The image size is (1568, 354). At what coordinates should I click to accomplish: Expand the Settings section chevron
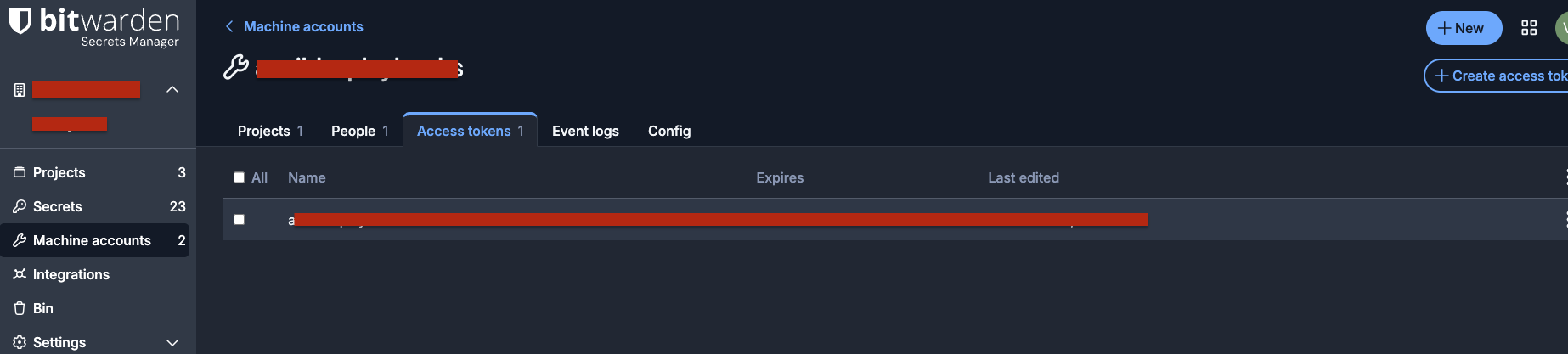click(x=172, y=342)
